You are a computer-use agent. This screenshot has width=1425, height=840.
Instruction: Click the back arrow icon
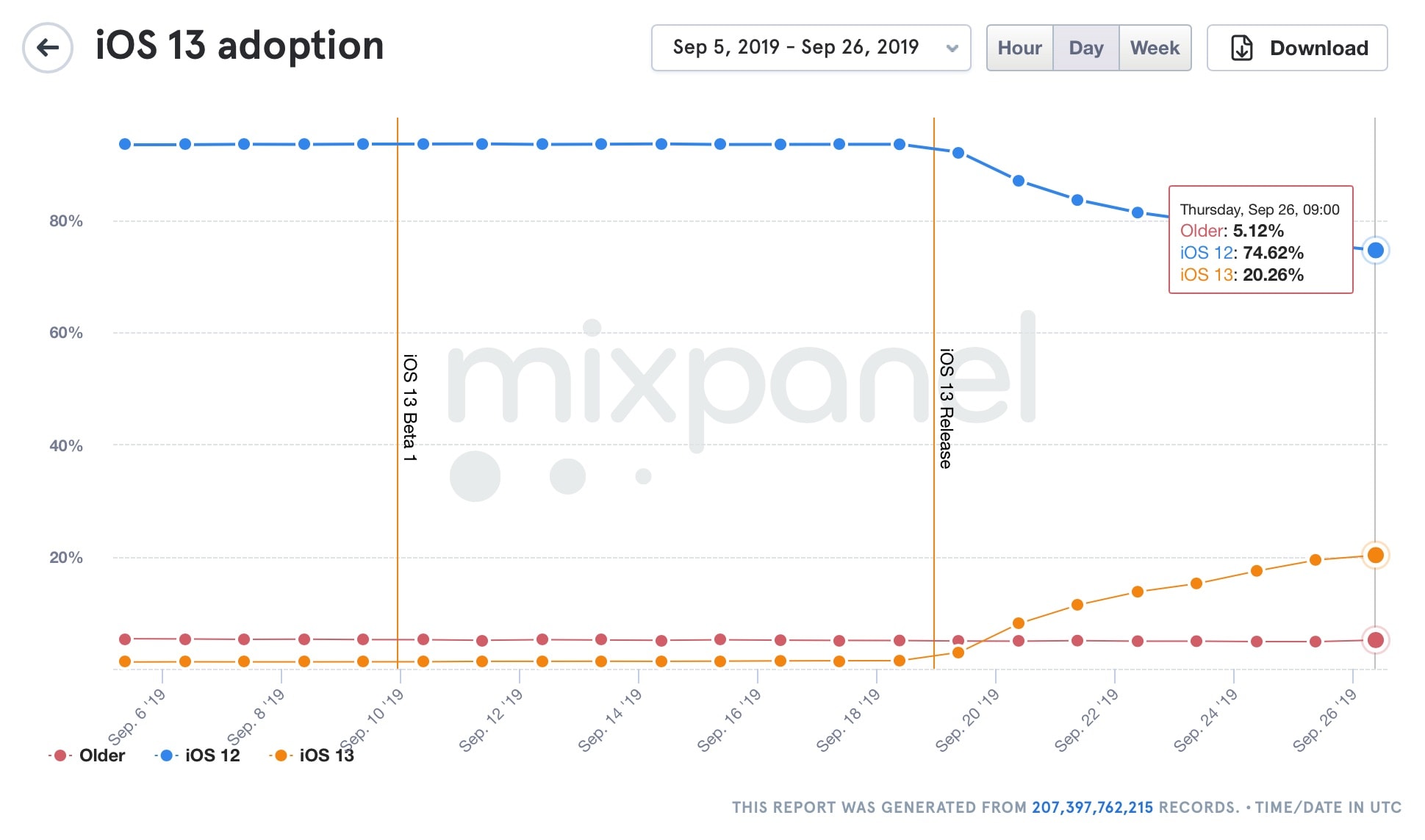(48, 49)
